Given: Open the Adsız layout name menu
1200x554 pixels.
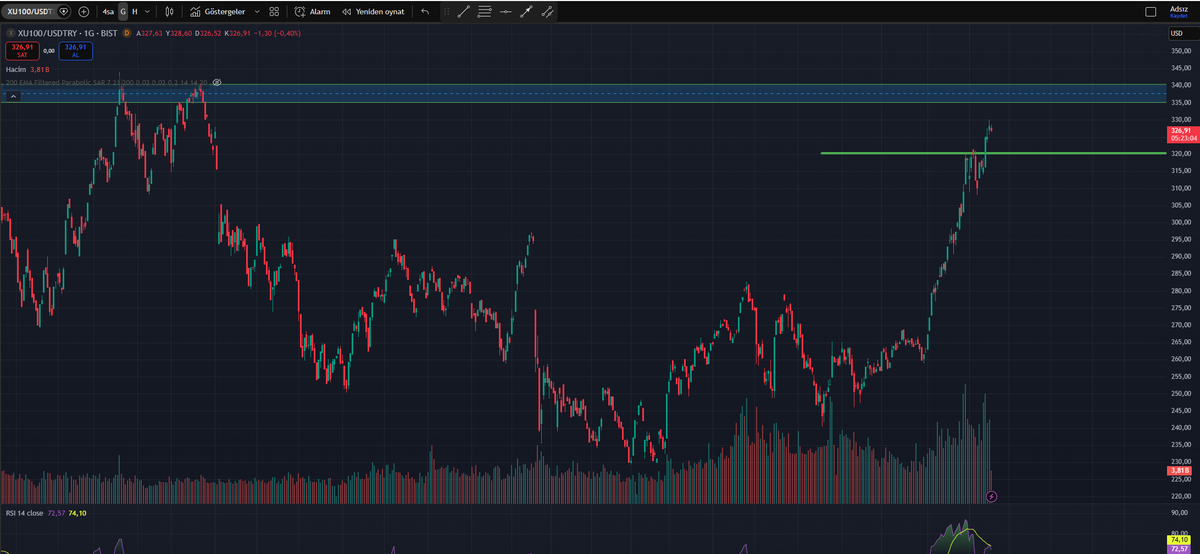Looking at the screenshot, I should pos(1178,10).
